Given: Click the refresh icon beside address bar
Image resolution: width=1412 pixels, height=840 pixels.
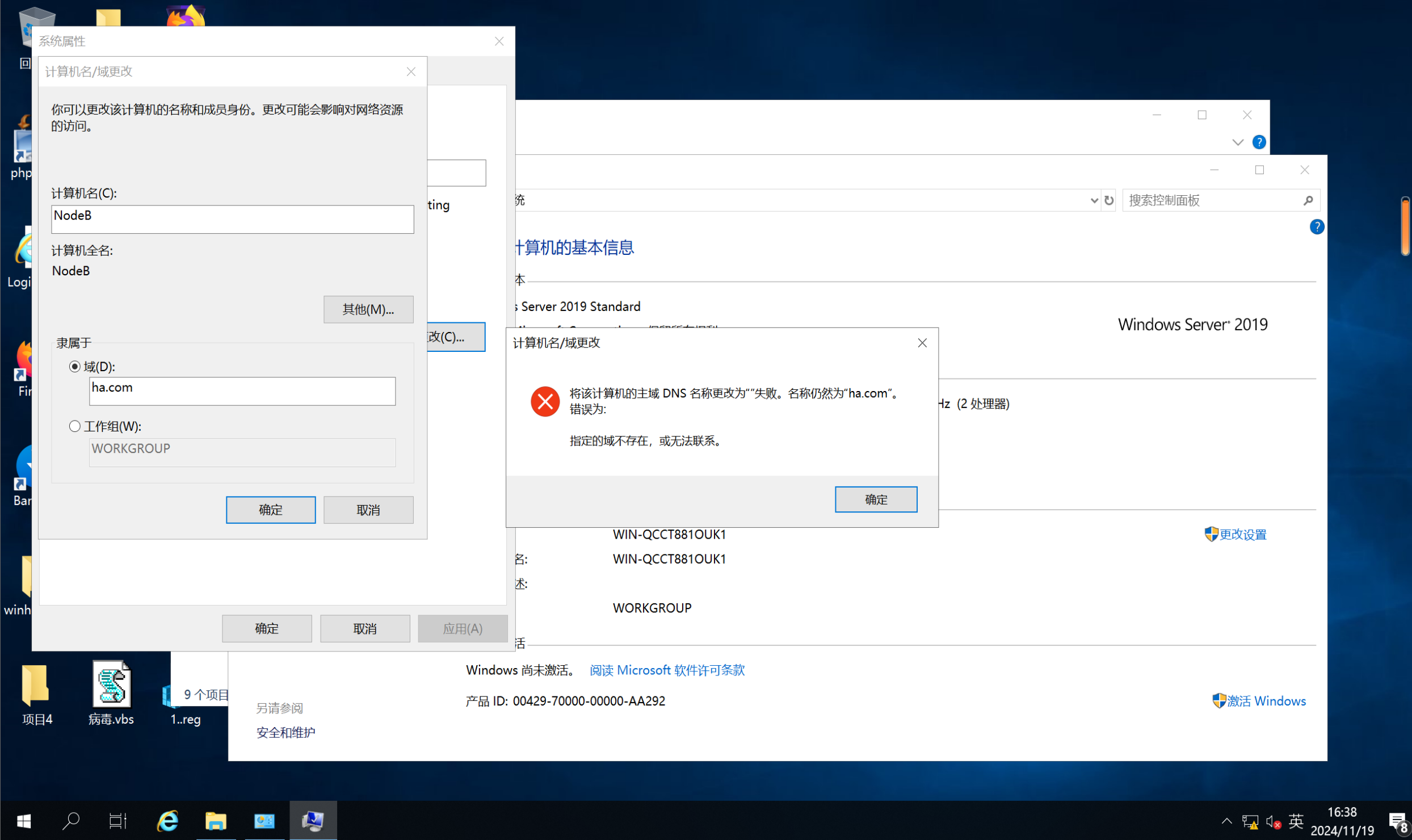Looking at the screenshot, I should [1108, 200].
